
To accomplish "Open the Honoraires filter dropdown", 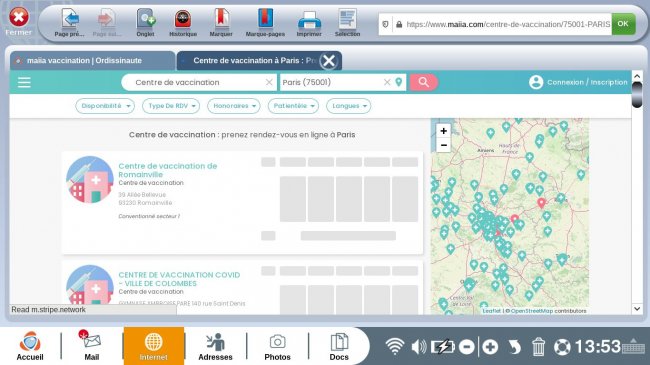I will 234,106.
